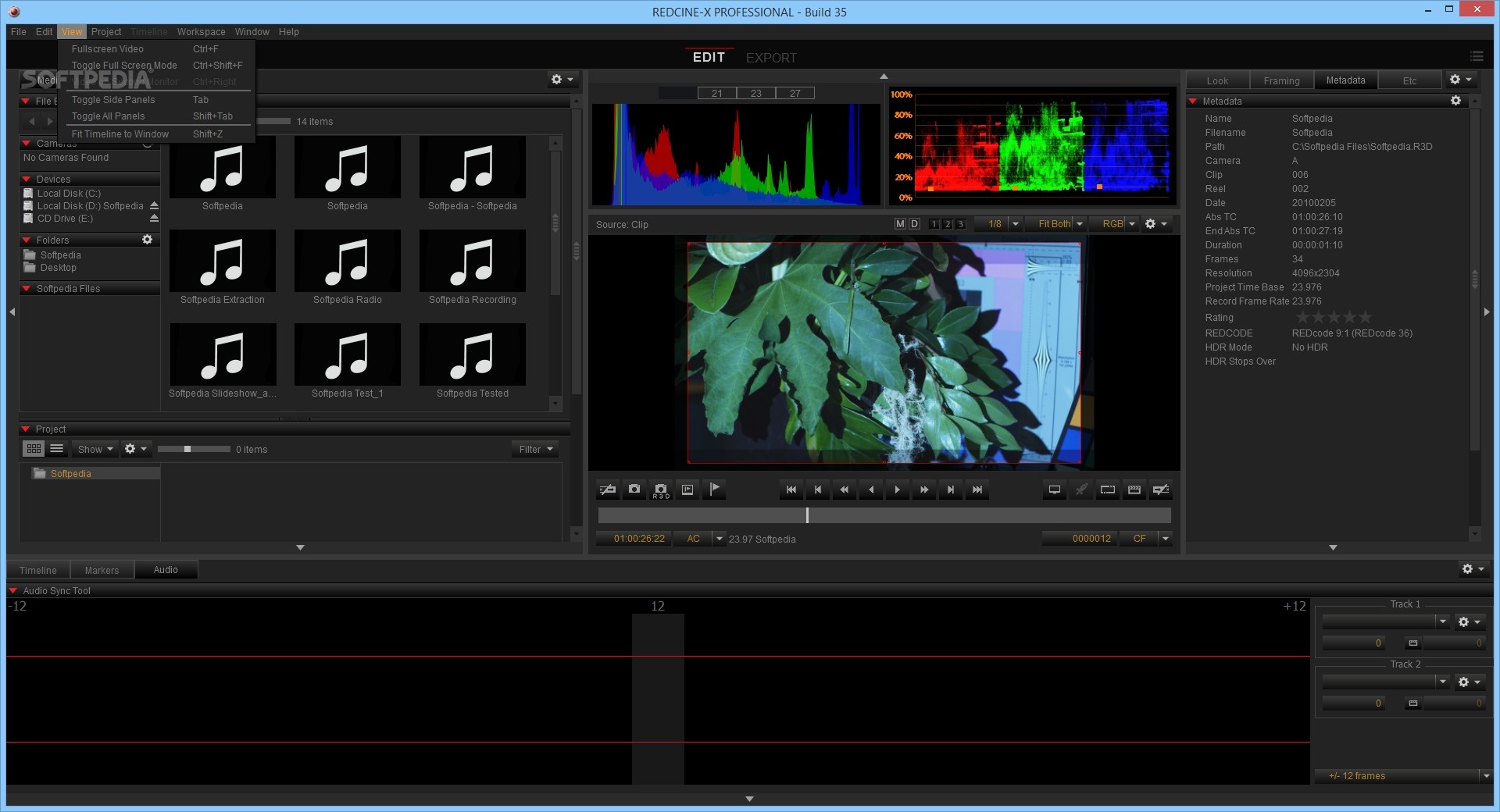Image resolution: width=1500 pixels, height=812 pixels.
Task: Click the rewind playback button
Action: click(x=845, y=490)
